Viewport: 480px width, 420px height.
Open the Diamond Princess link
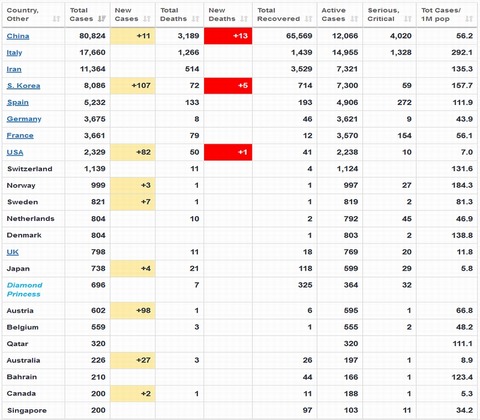coord(25,290)
